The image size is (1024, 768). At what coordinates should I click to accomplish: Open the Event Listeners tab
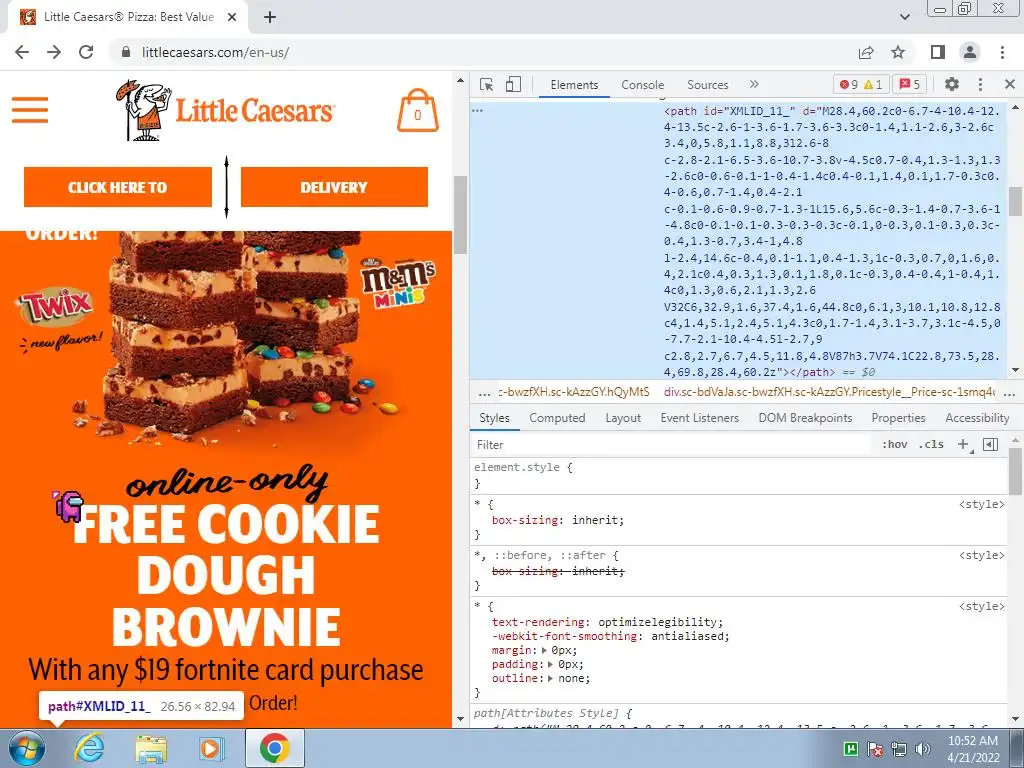tap(699, 418)
